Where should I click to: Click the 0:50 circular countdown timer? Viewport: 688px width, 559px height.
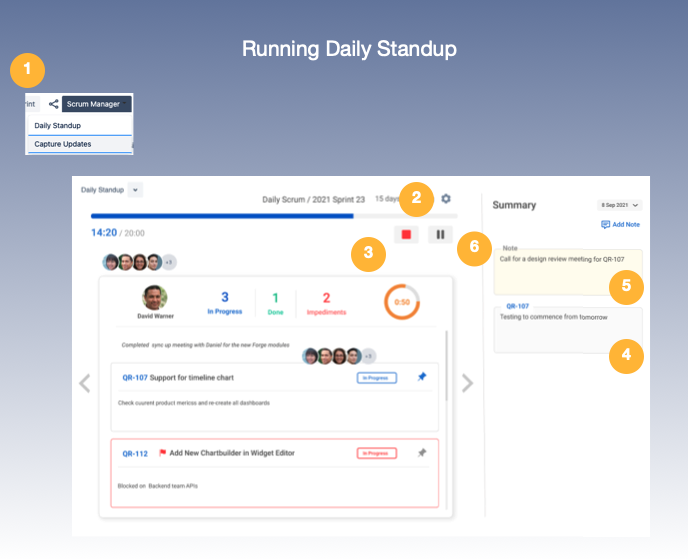coord(401,301)
